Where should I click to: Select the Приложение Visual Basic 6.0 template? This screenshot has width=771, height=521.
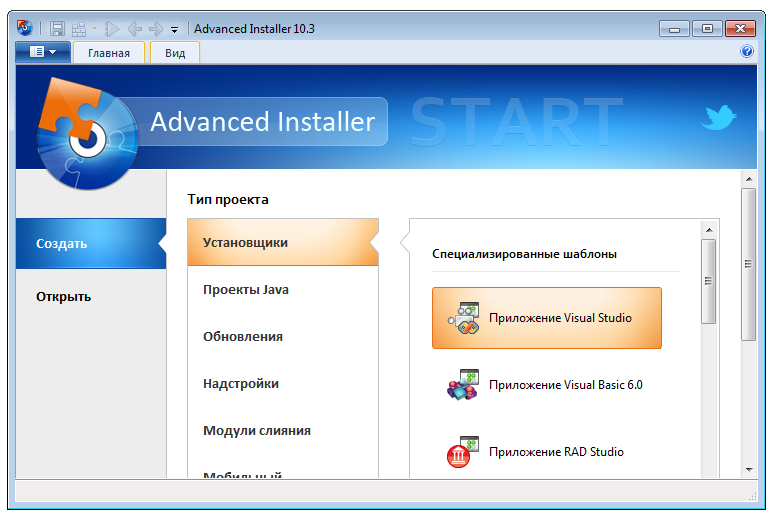(547, 385)
